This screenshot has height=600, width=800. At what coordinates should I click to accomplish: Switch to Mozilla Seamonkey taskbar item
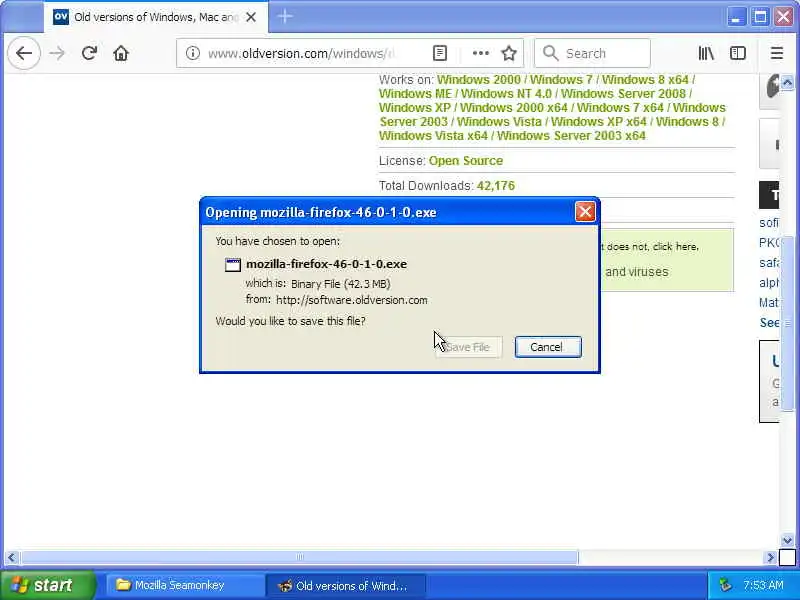click(x=185, y=585)
